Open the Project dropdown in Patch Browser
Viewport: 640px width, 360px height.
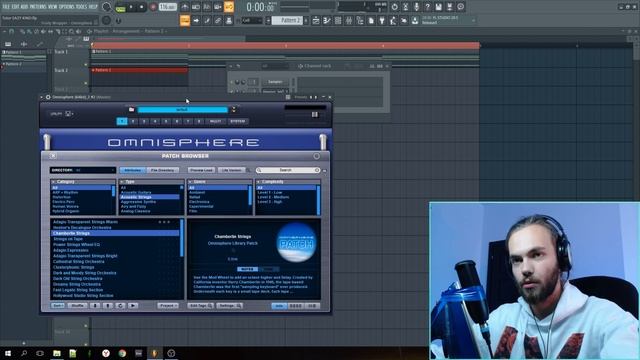pos(168,306)
